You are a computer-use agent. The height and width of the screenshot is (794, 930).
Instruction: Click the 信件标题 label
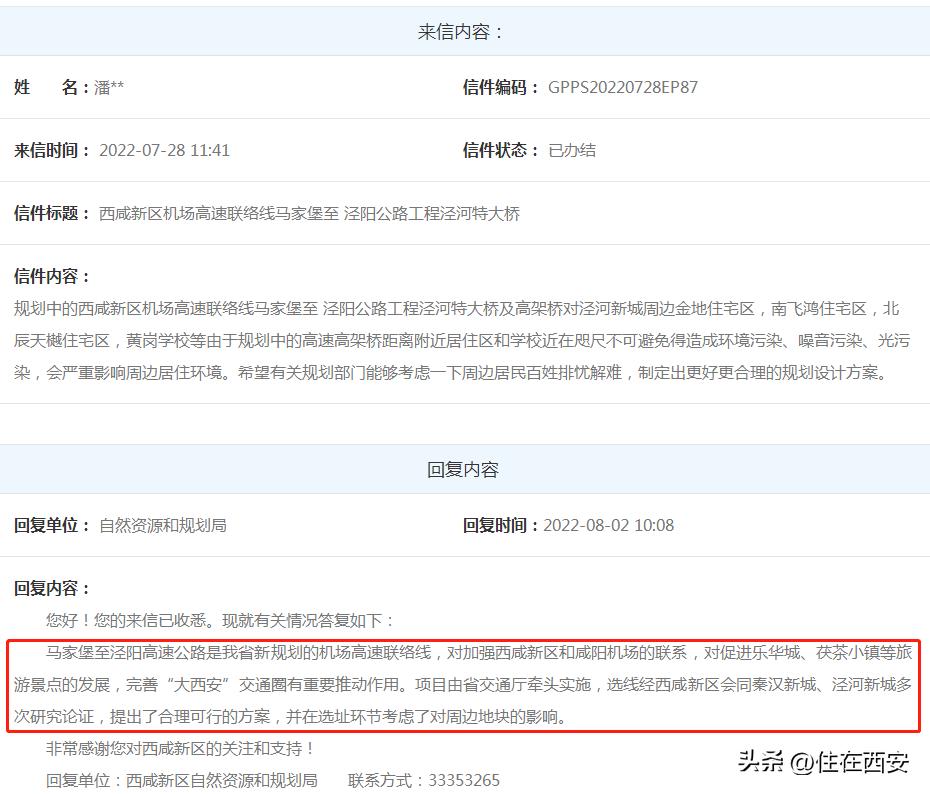click(52, 213)
